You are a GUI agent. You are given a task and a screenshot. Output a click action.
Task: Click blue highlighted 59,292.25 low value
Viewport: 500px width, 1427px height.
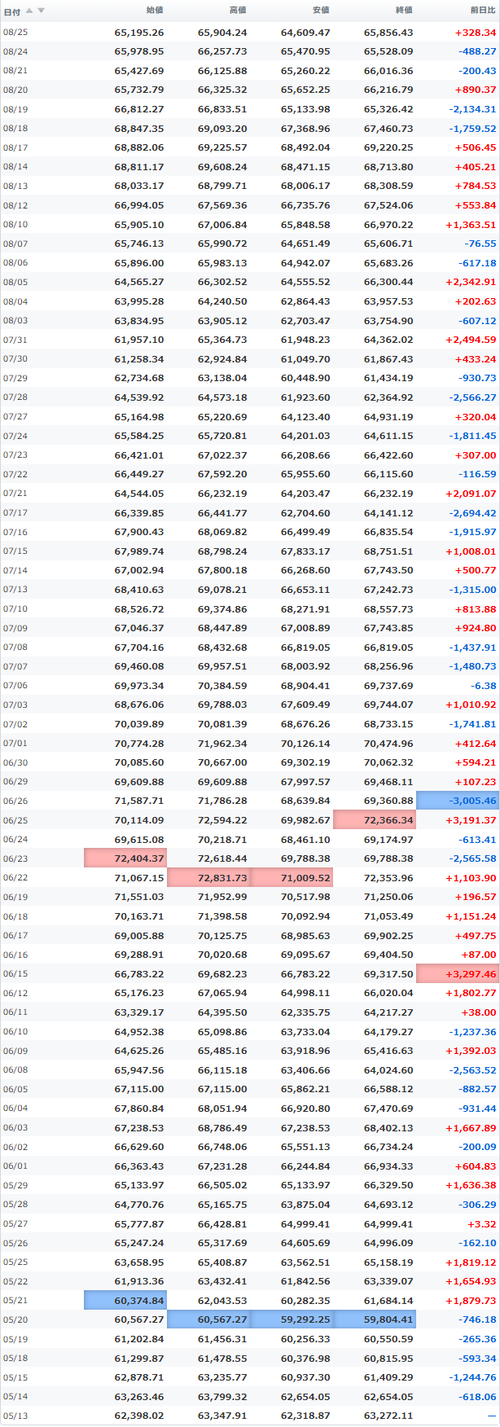[x=291, y=1318]
